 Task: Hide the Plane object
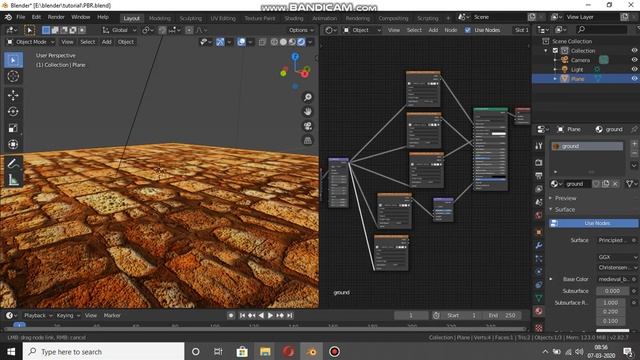click(x=634, y=79)
